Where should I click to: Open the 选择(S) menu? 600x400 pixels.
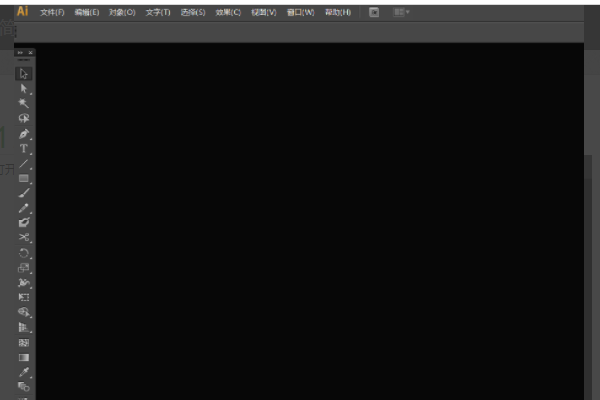coord(193,12)
